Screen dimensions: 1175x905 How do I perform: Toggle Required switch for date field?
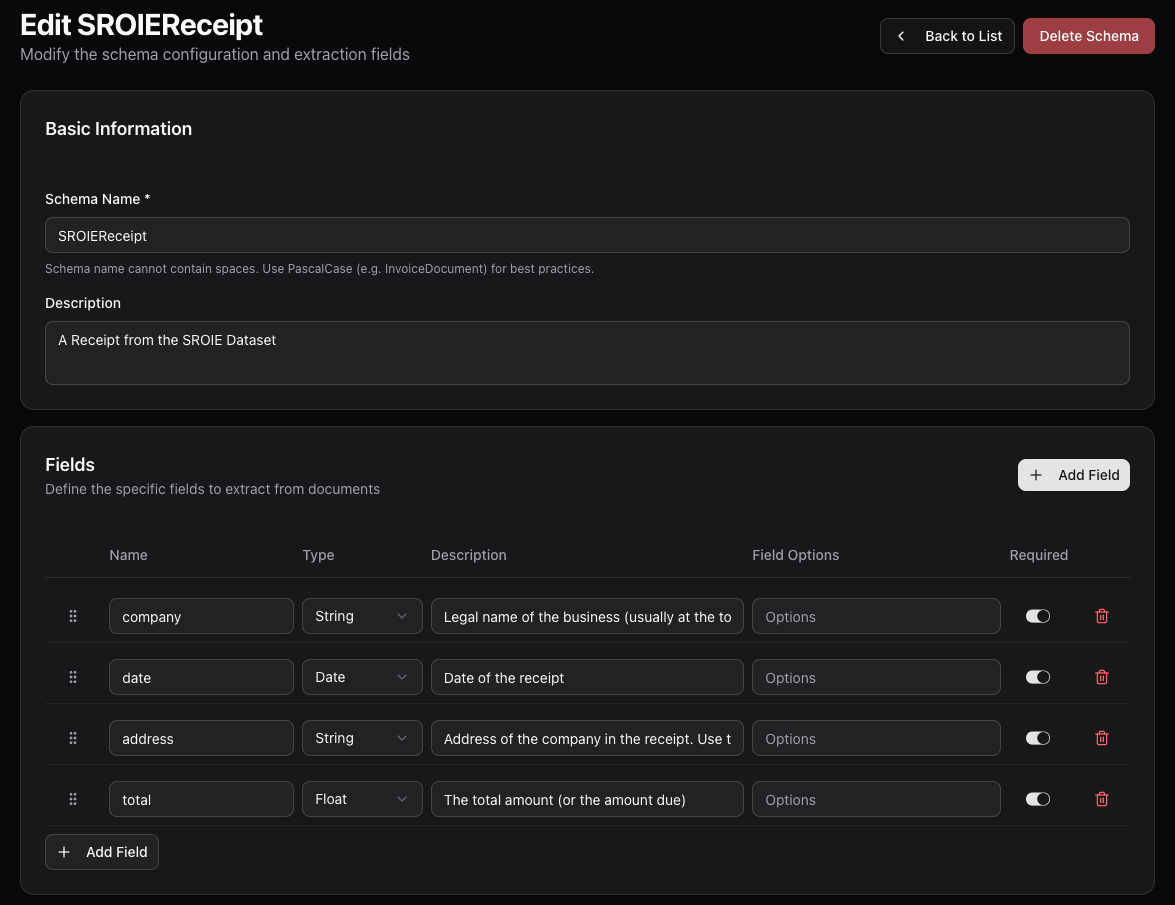1038,677
